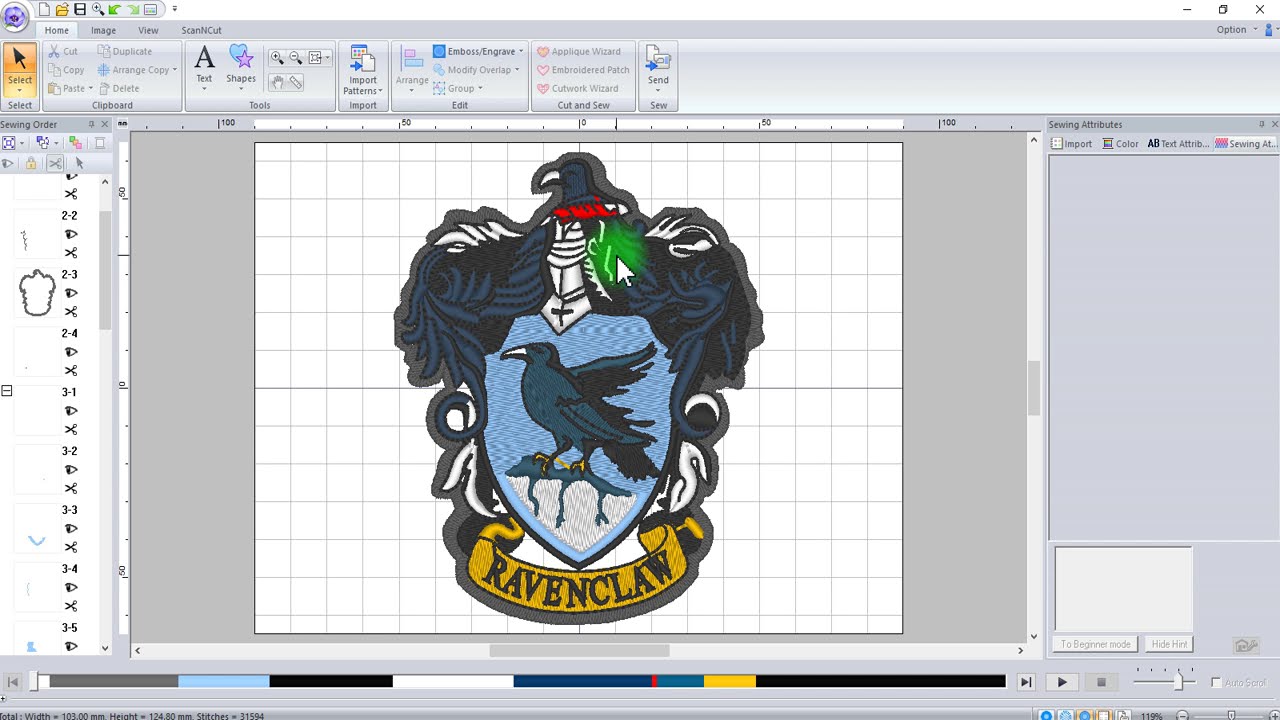
Task: Toggle visibility eye for item 2-3
Action: 71,293
